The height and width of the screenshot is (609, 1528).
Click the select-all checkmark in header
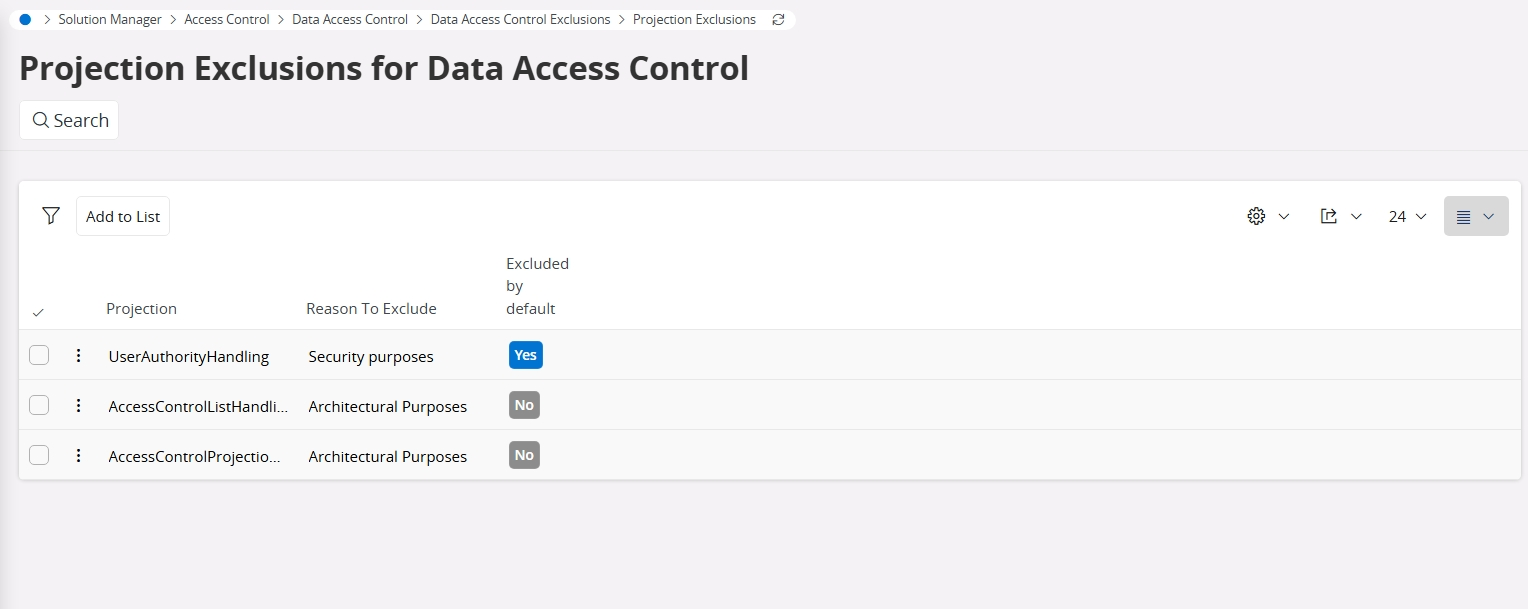pyautogui.click(x=38, y=312)
